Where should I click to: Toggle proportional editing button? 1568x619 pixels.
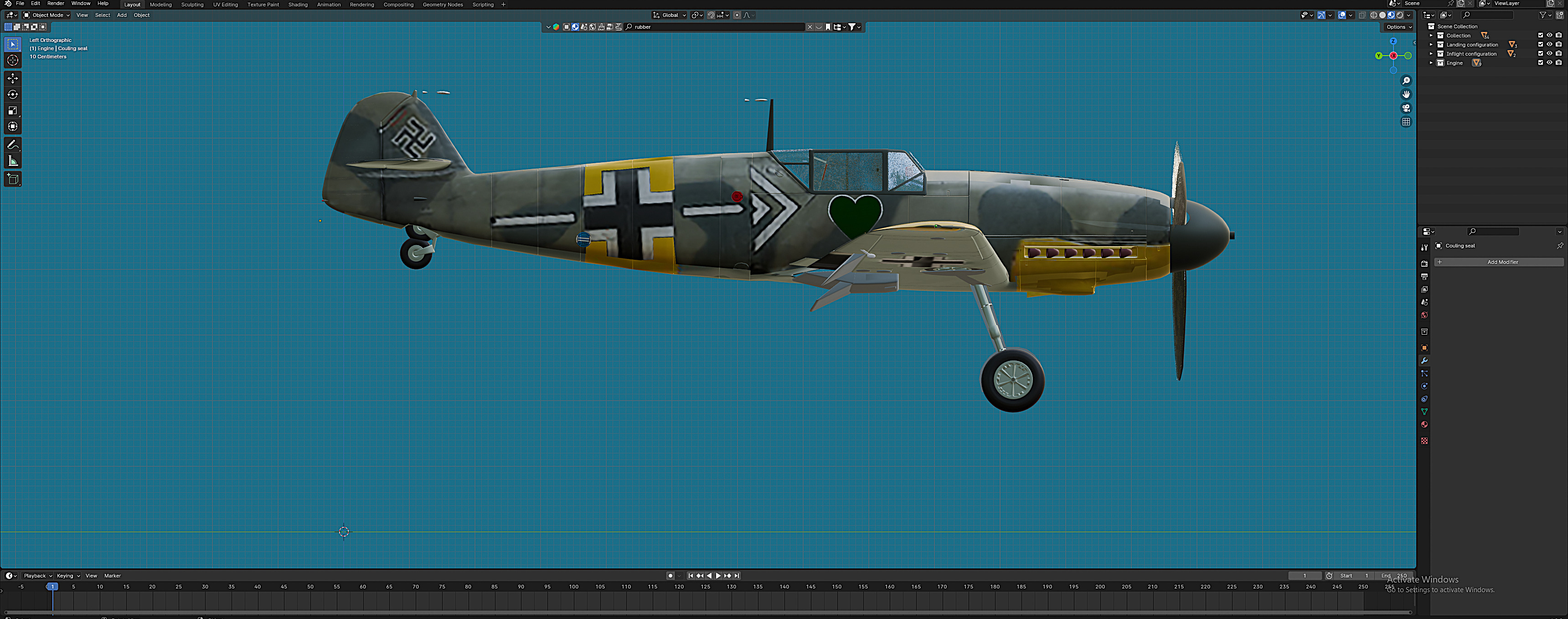coord(737,15)
